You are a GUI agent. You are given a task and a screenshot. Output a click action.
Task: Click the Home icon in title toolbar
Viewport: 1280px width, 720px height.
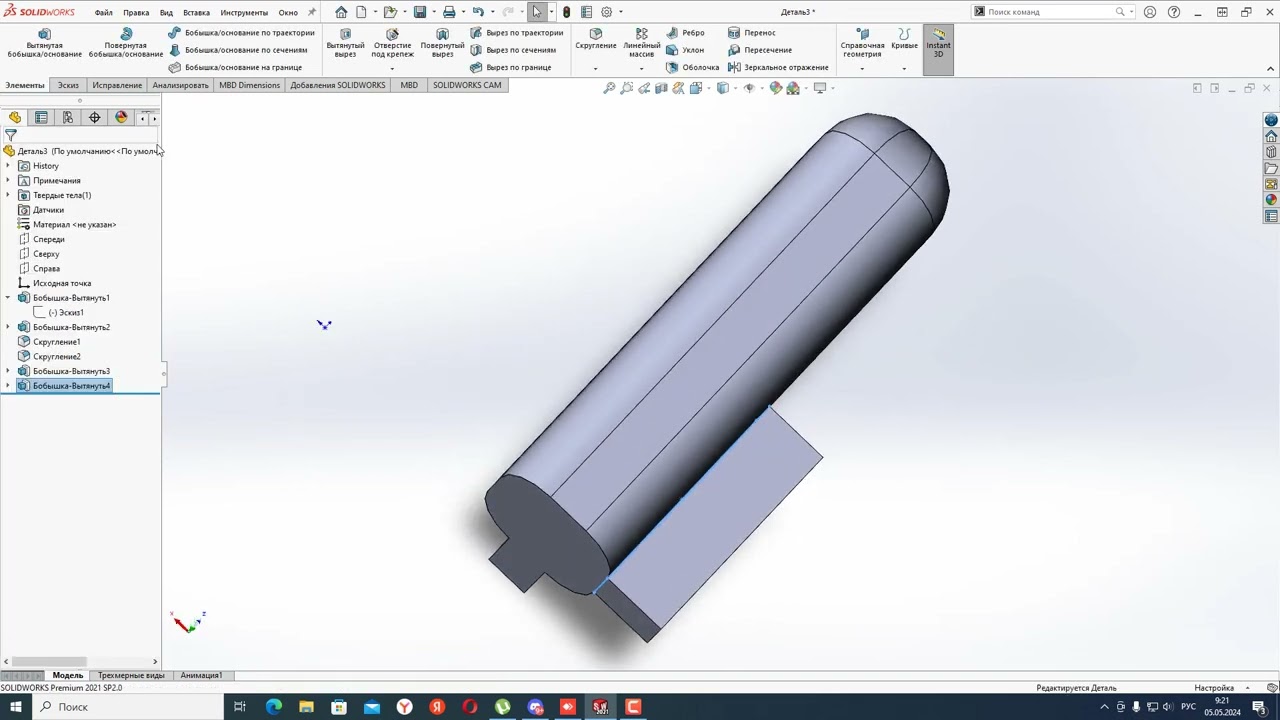click(x=341, y=12)
